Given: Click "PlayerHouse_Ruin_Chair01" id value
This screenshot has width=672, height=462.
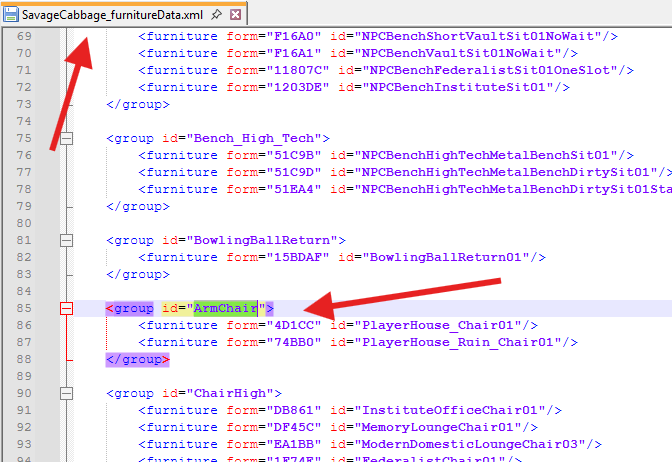Looking at the screenshot, I should 458,342.
